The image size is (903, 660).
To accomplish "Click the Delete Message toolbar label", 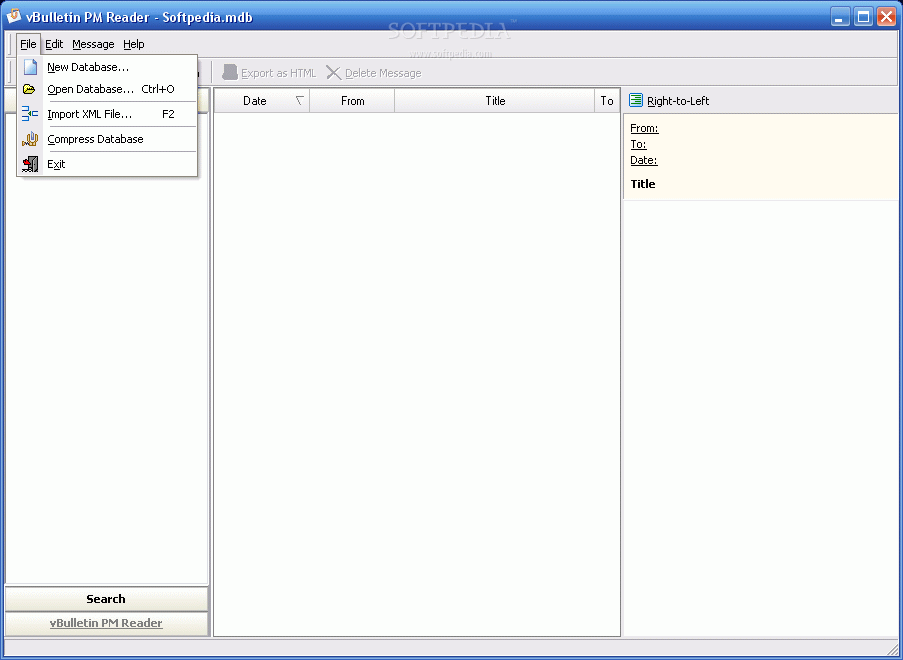I will tap(383, 73).
